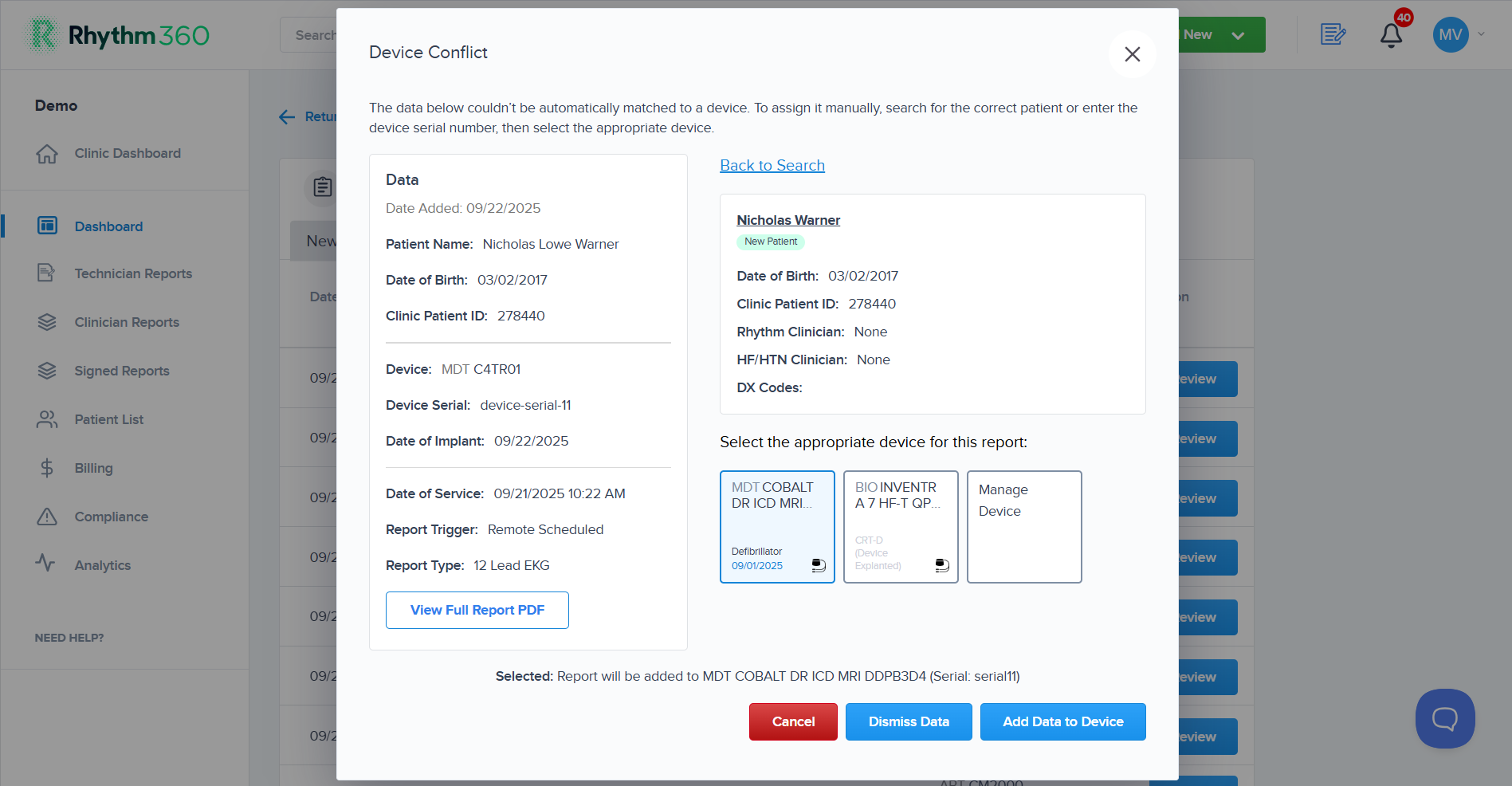The image size is (1512, 786).
Task: Click the Technician Reports icon
Action: point(47,273)
